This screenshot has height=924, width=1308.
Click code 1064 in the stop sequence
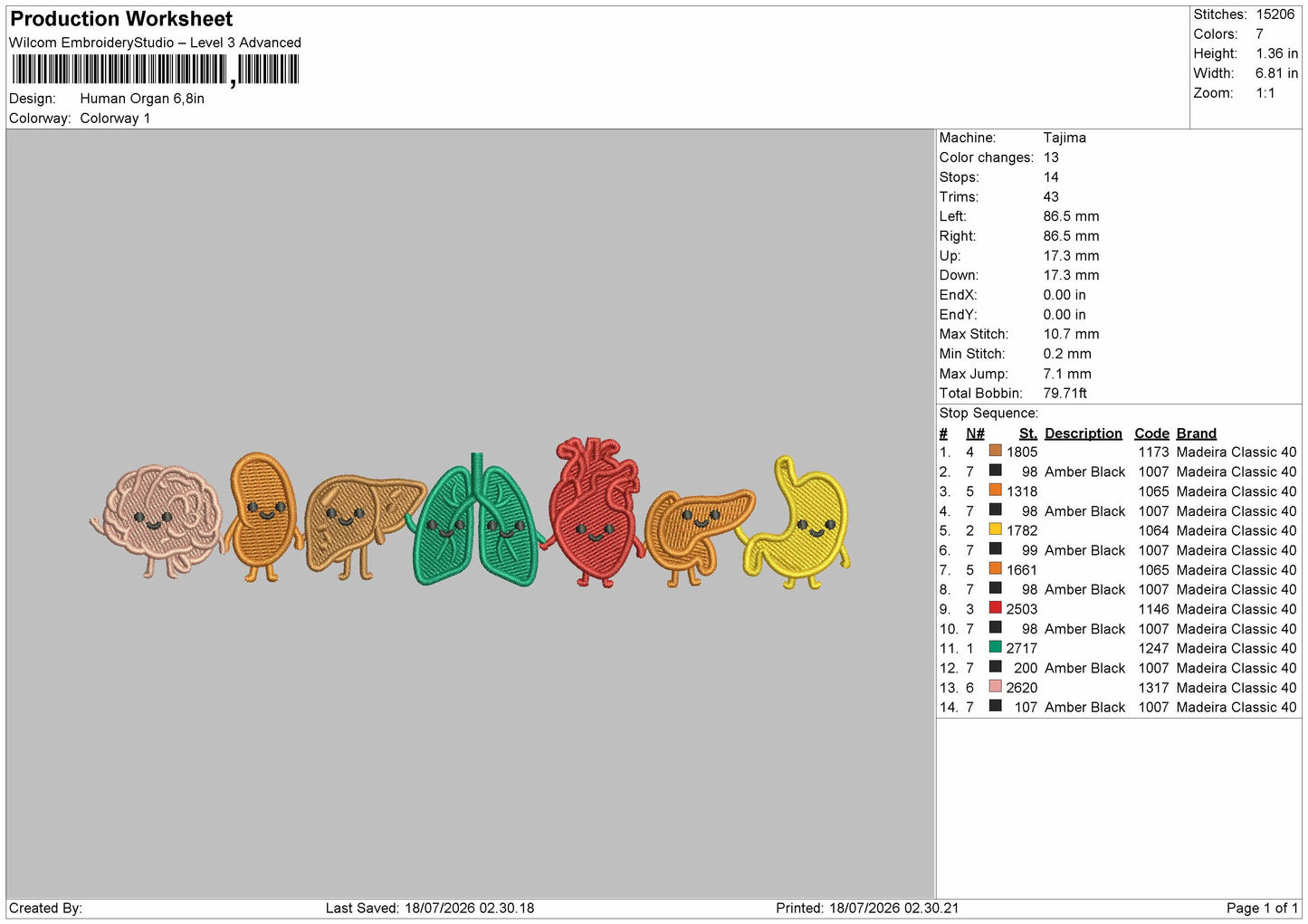(1153, 530)
